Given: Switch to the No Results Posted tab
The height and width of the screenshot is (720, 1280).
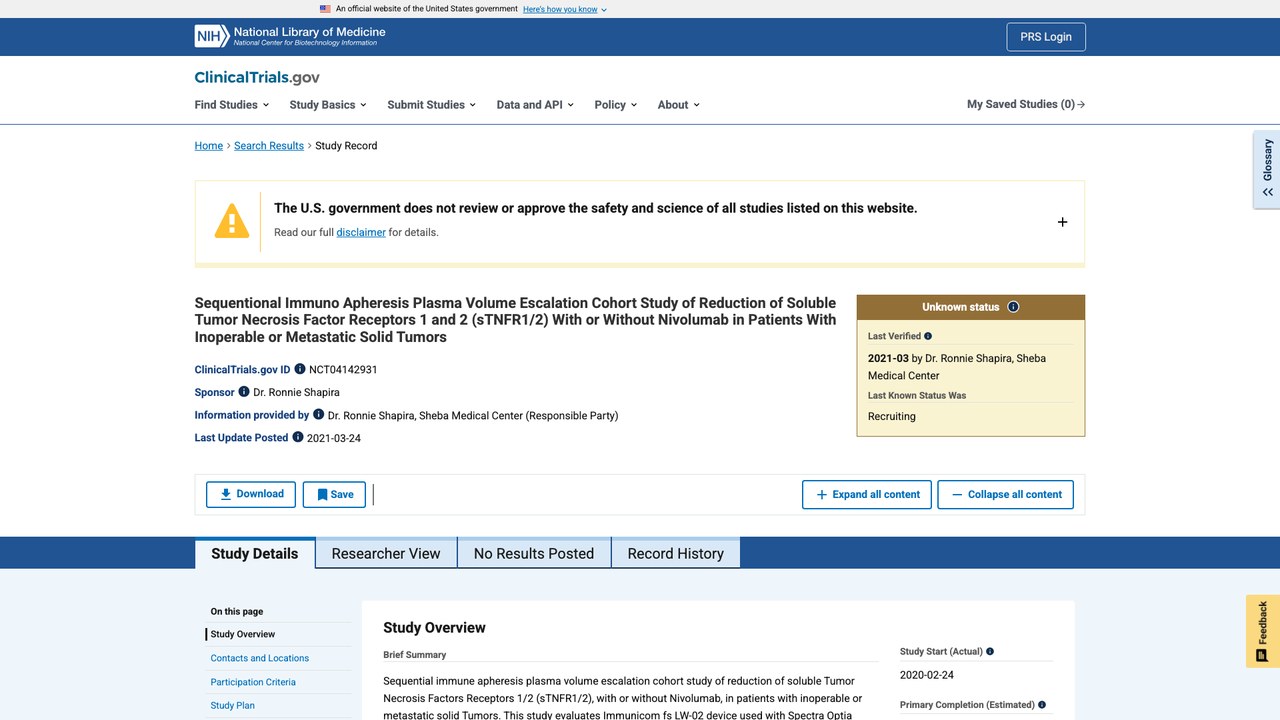Looking at the screenshot, I should (534, 553).
